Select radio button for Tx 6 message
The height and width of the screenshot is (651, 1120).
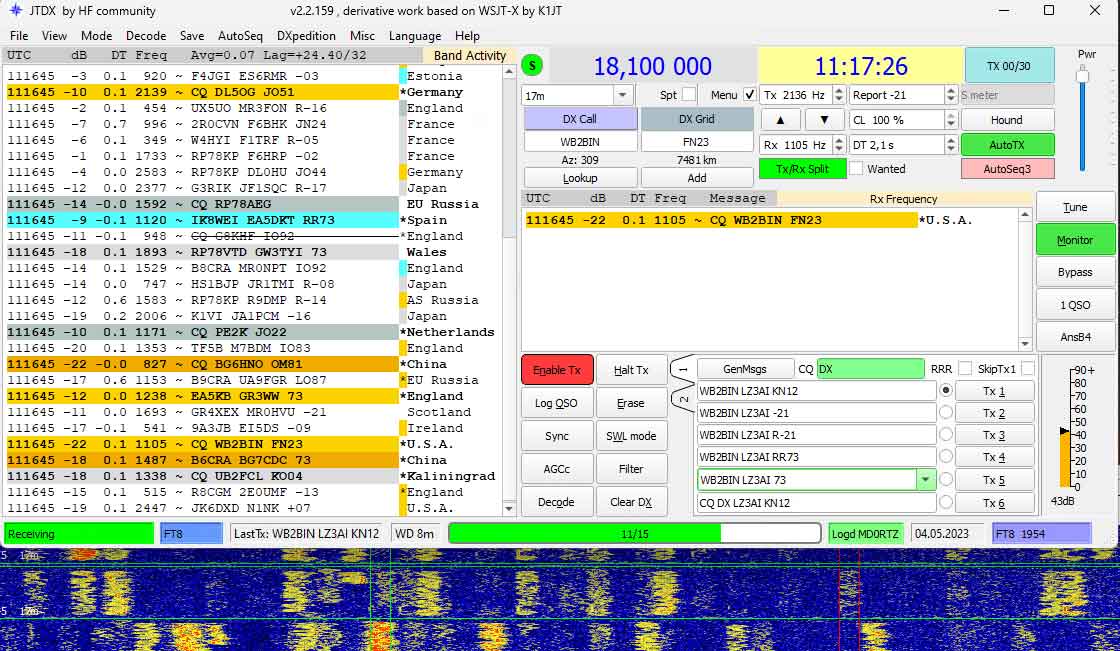(x=946, y=502)
